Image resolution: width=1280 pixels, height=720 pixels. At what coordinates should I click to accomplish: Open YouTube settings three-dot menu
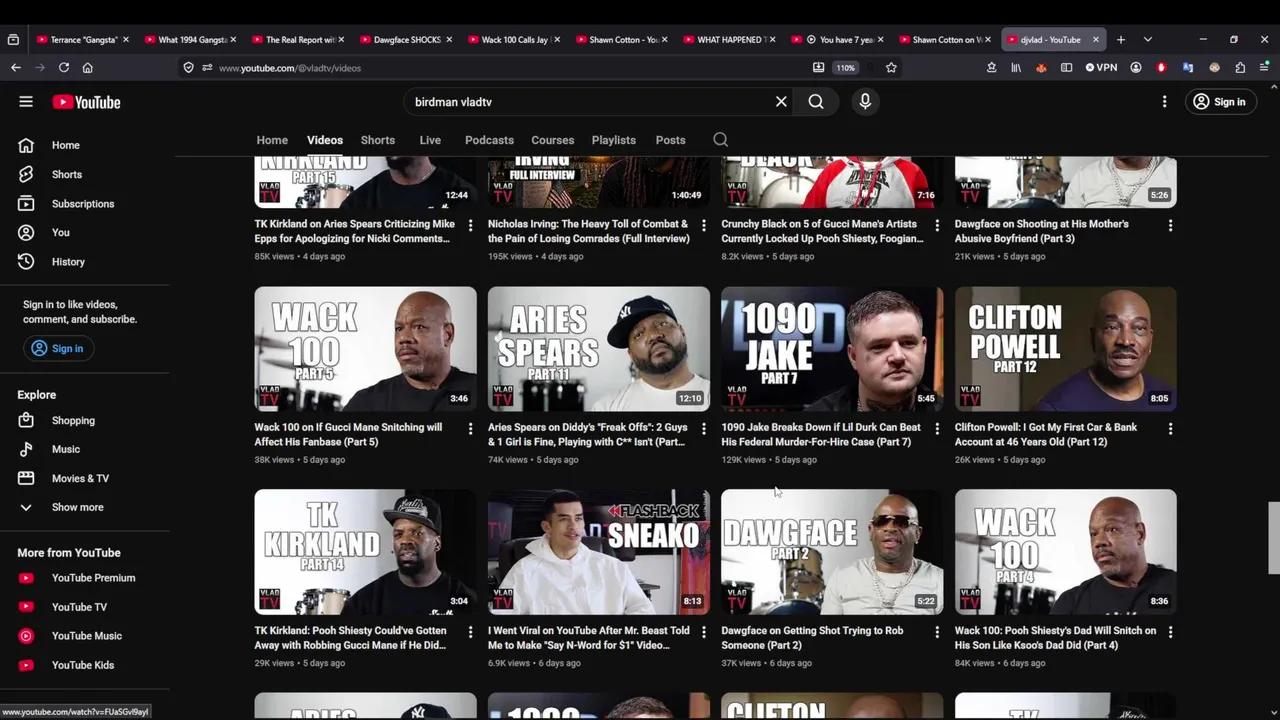pyautogui.click(x=1164, y=102)
